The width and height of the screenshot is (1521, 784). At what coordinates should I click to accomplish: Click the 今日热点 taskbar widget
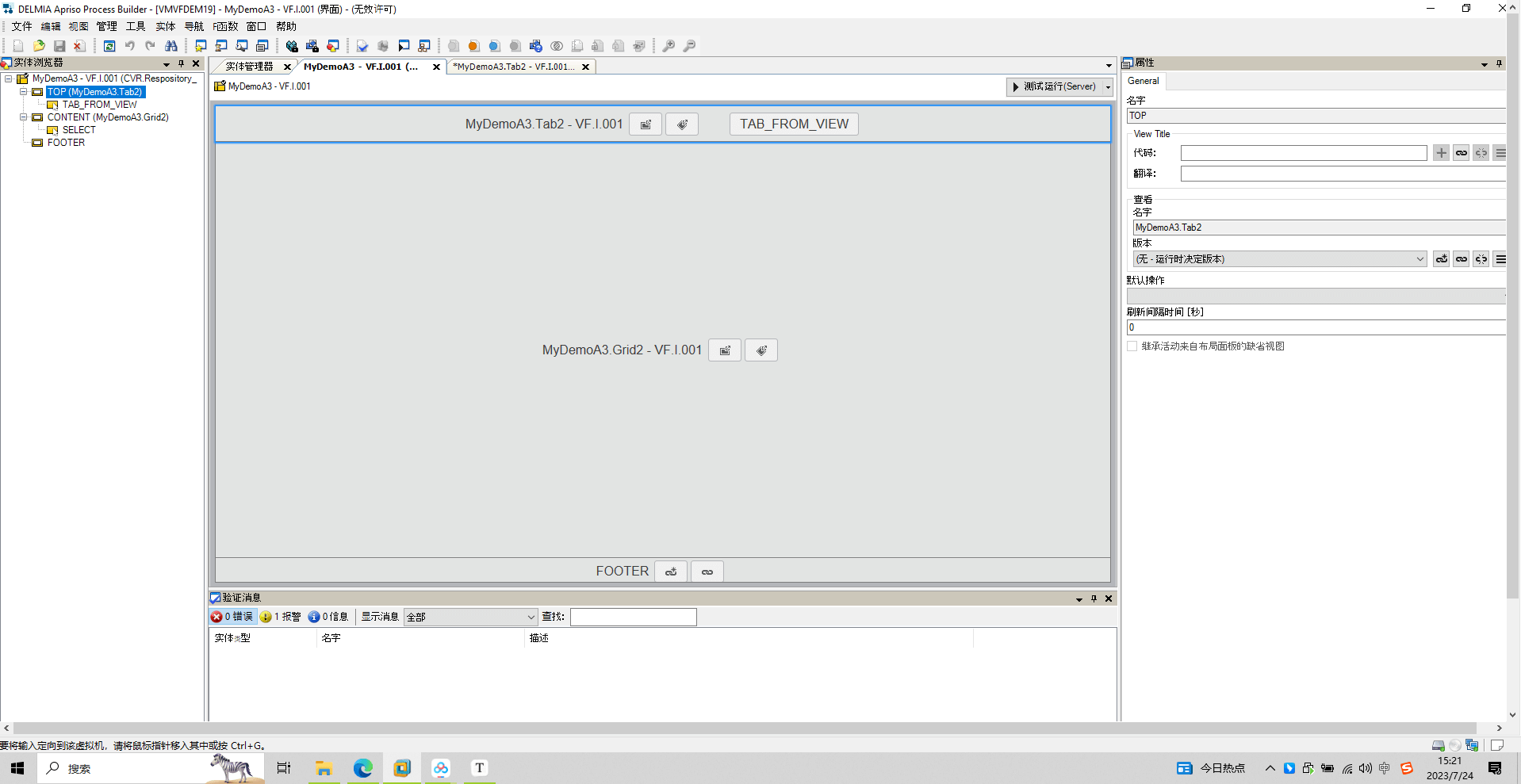point(1211,768)
